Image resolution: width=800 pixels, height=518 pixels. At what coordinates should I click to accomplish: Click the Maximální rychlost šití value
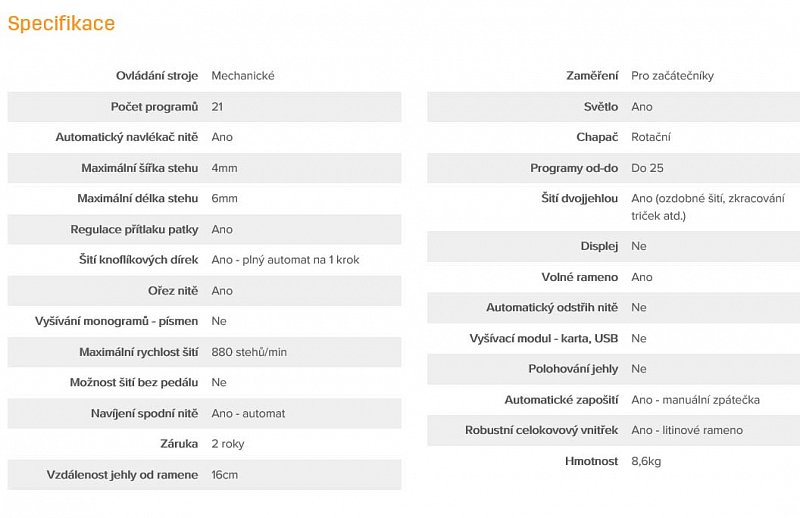point(249,352)
